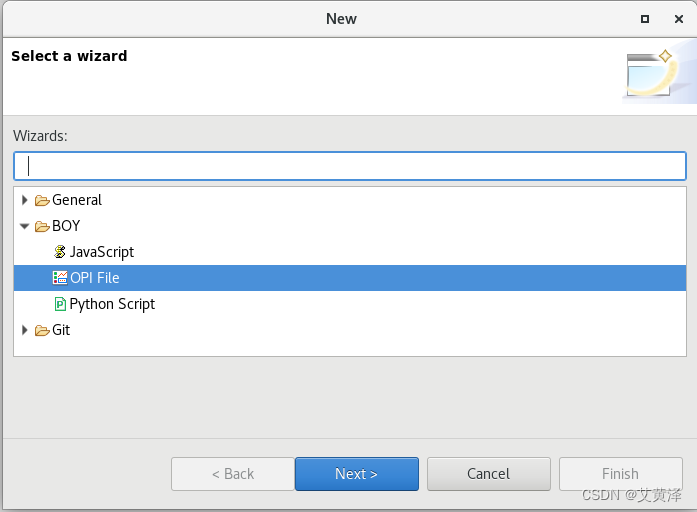The image size is (697, 512).
Task: Select the BOY tree label
Action: (66, 226)
